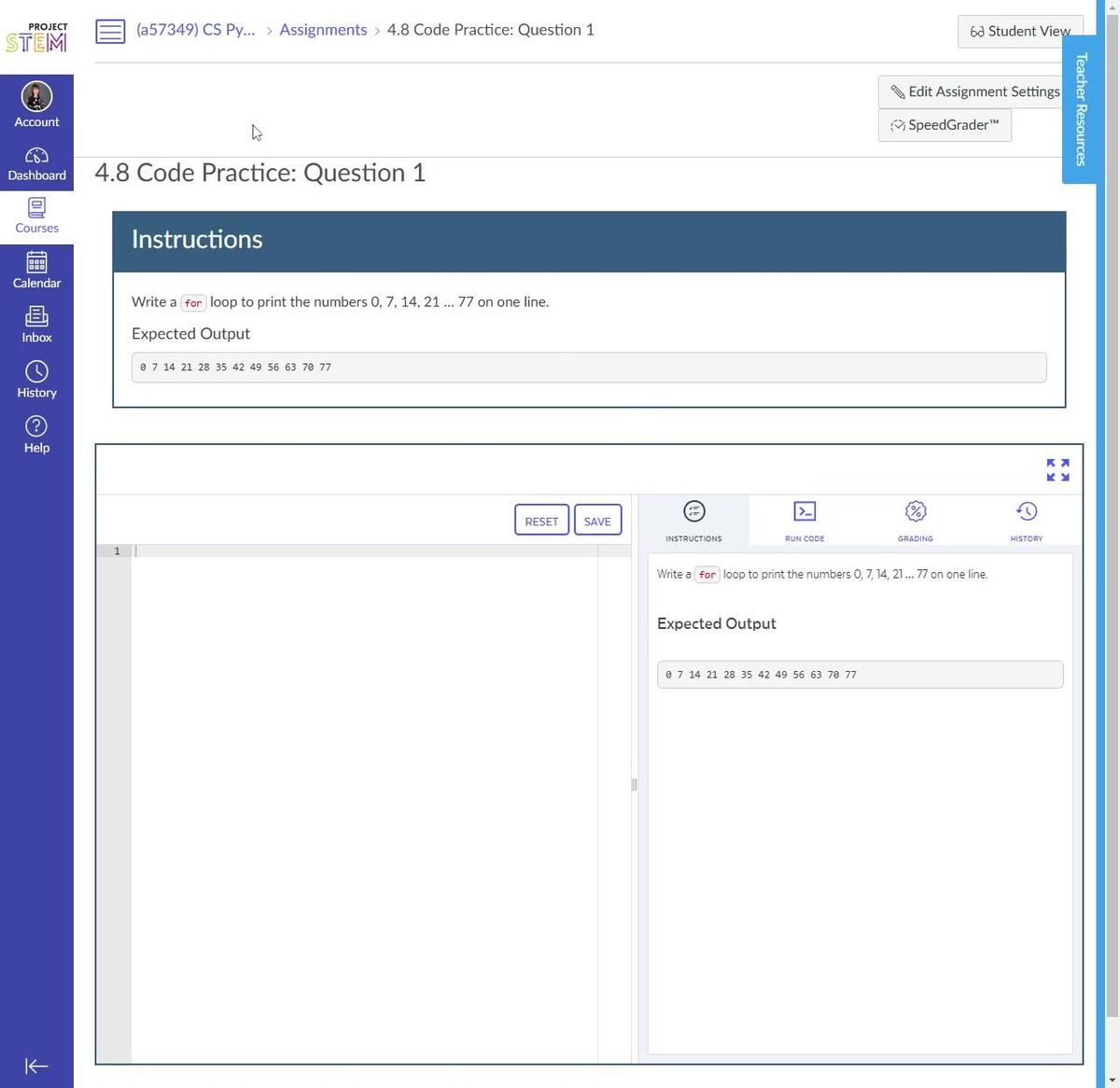Image resolution: width=1120 pixels, height=1088 pixels.
Task: Reset the code editor contents
Action: pos(540,520)
